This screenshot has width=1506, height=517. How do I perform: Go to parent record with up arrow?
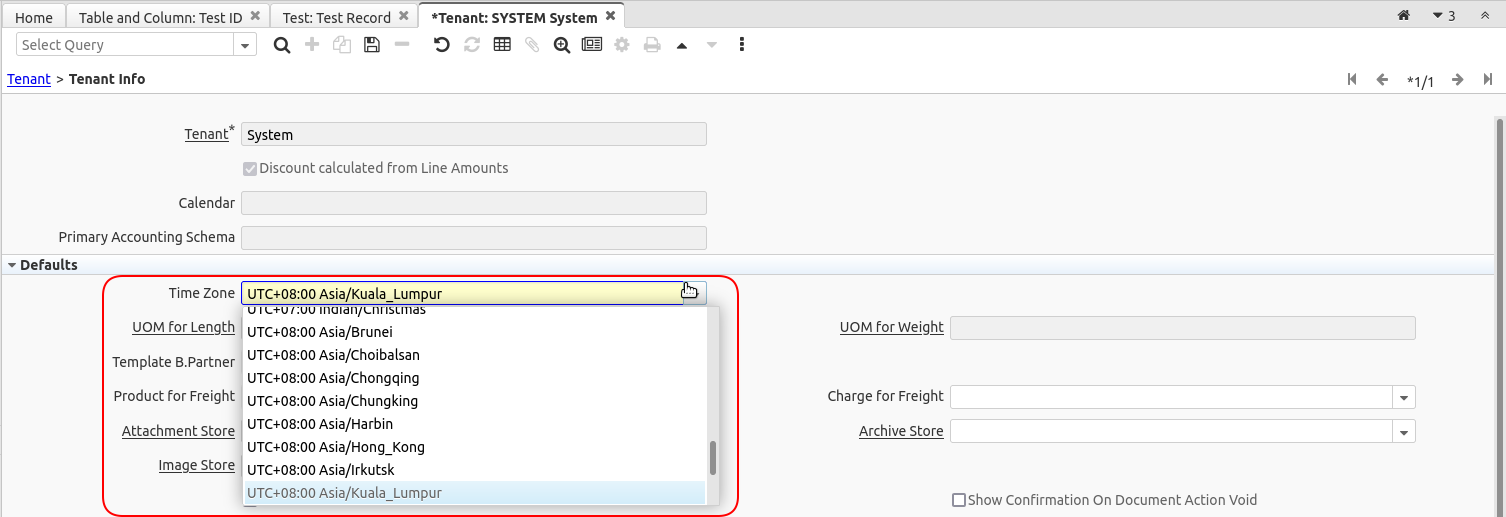[x=682, y=45]
